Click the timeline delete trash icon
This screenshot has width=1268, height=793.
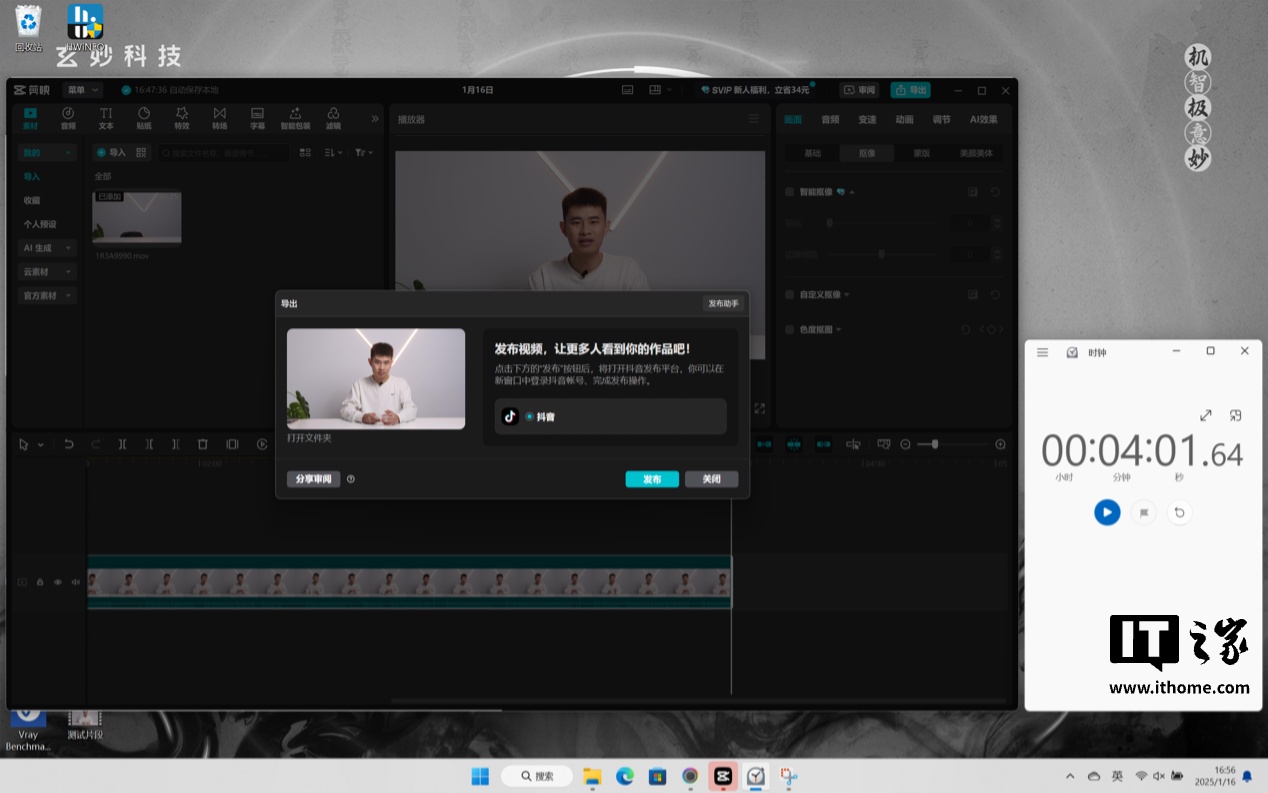pyautogui.click(x=203, y=444)
